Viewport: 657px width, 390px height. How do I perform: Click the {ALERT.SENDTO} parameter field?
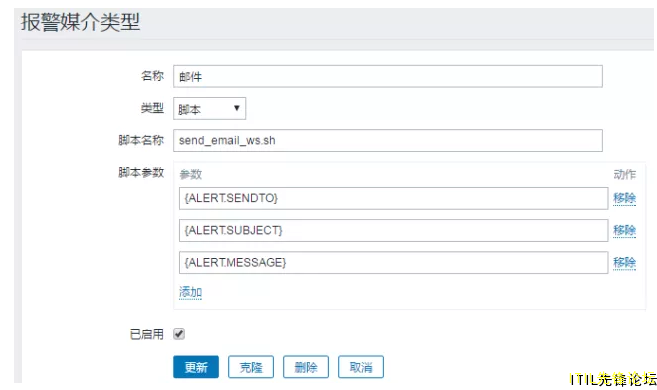click(393, 198)
